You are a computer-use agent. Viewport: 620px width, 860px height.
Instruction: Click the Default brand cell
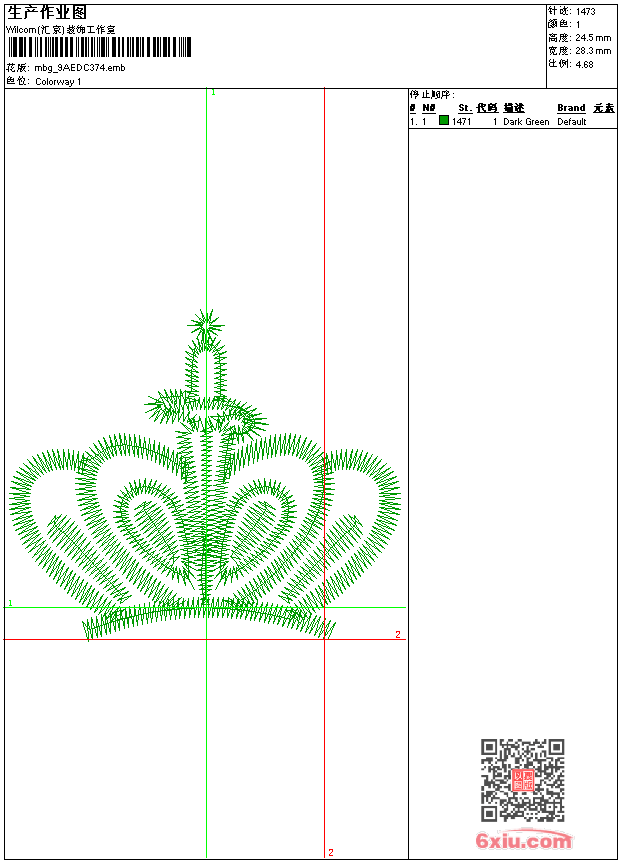[x=572, y=122]
